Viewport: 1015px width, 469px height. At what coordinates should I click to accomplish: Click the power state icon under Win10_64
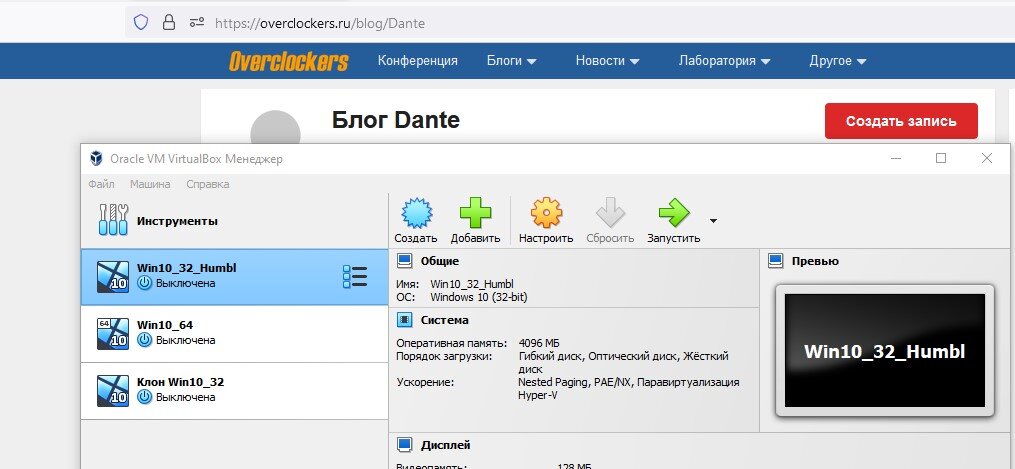click(144, 340)
